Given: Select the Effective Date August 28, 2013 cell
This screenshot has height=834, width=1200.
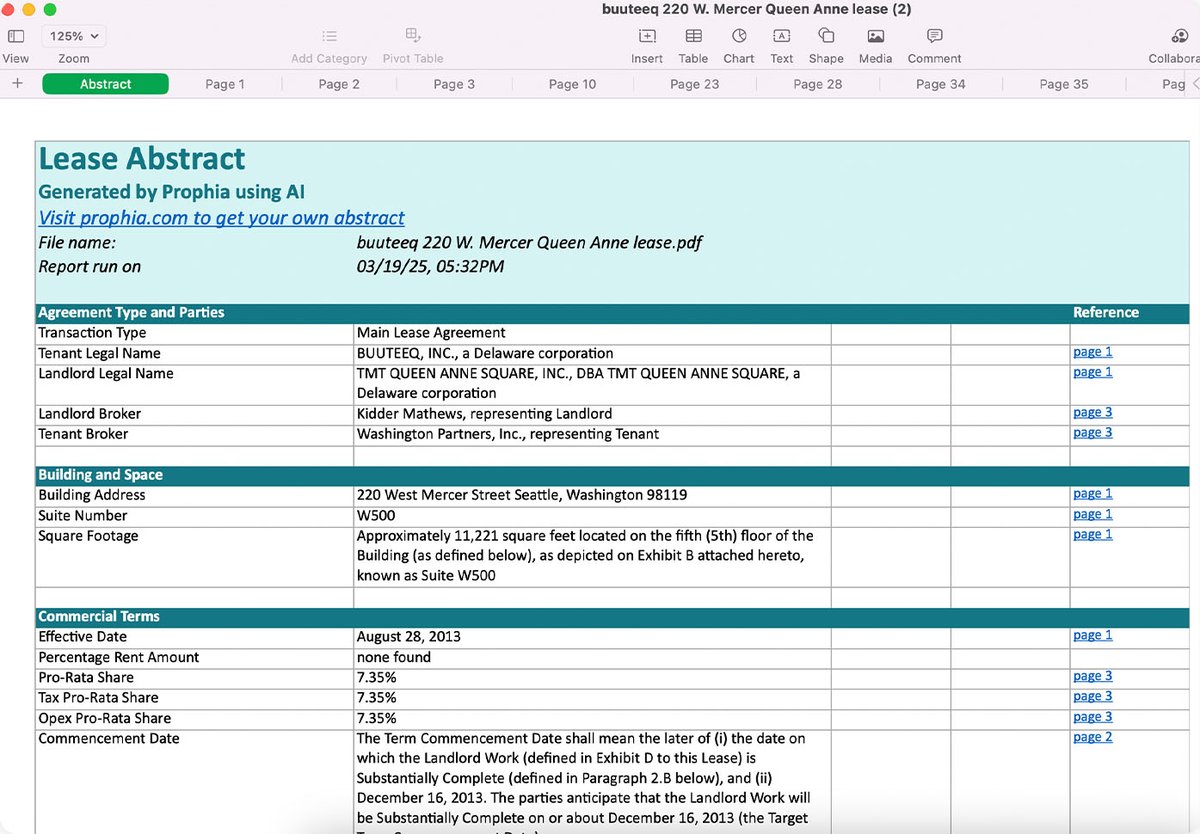Looking at the screenshot, I should click(592, 637).
